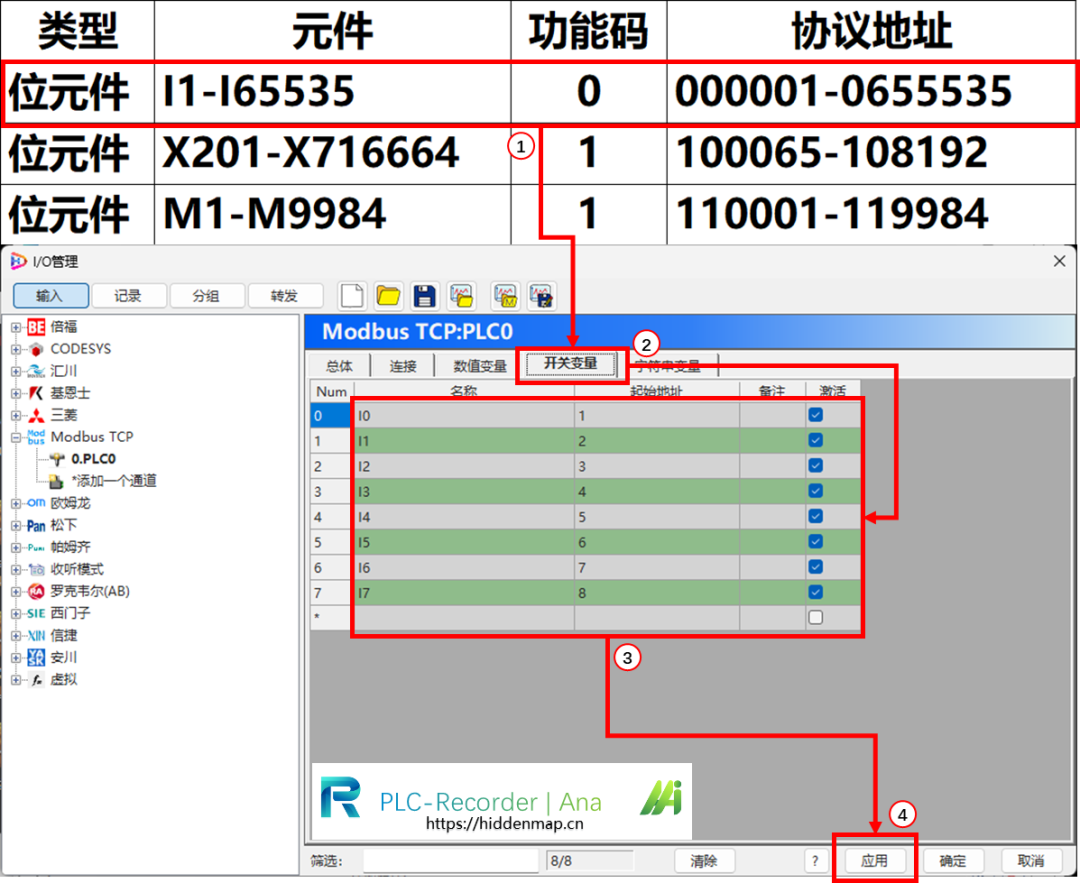Expand the CODESYS tree node

coord(16,350)
